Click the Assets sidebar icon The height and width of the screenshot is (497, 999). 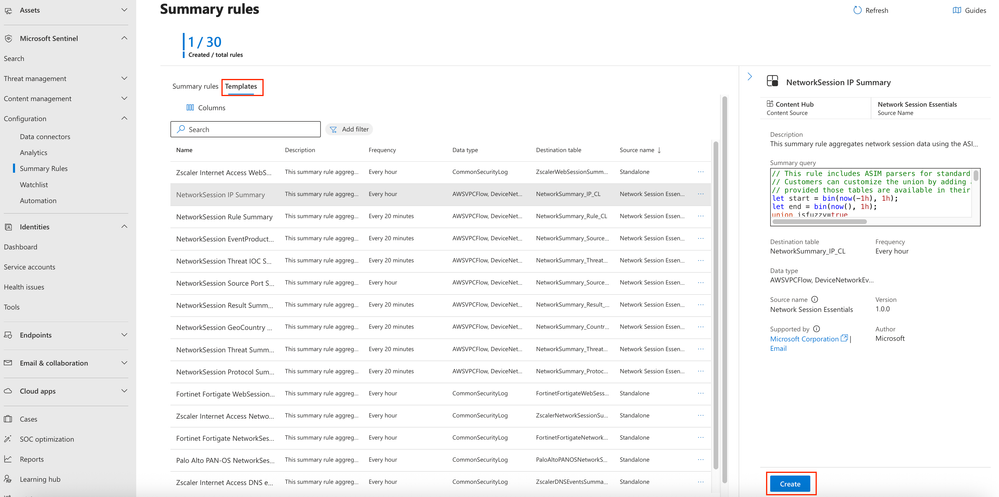tap(8, 10)
